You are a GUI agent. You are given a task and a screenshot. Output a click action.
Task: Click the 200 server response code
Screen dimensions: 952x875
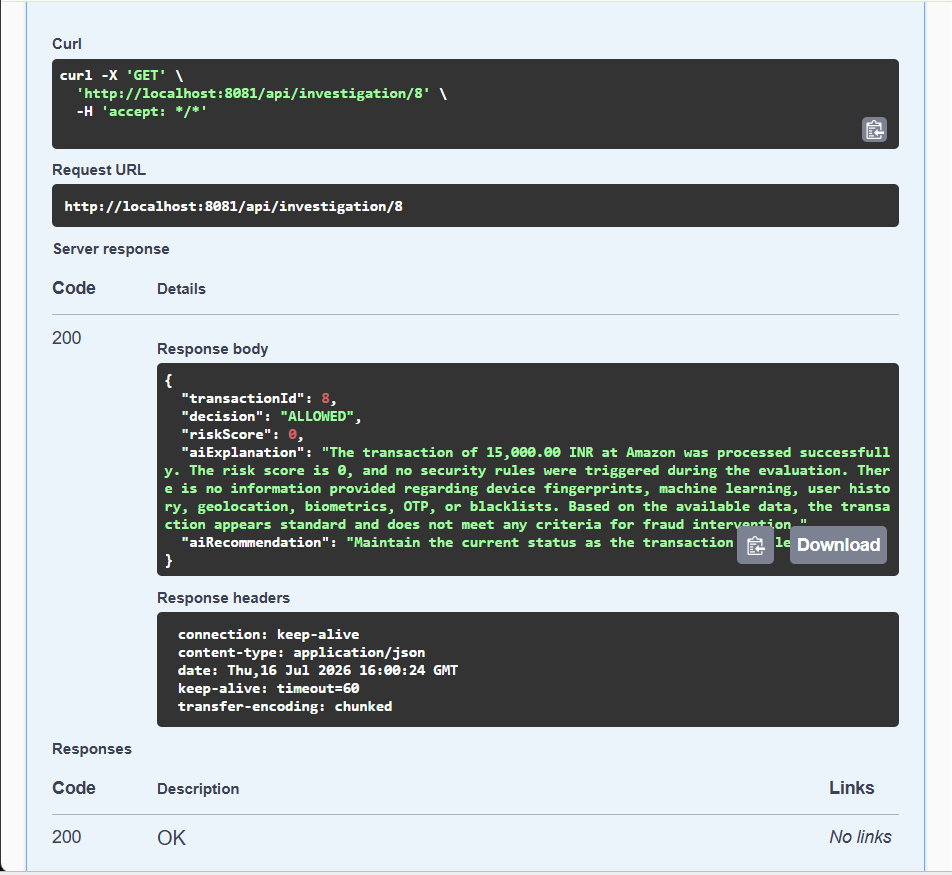tap(67, 338)
